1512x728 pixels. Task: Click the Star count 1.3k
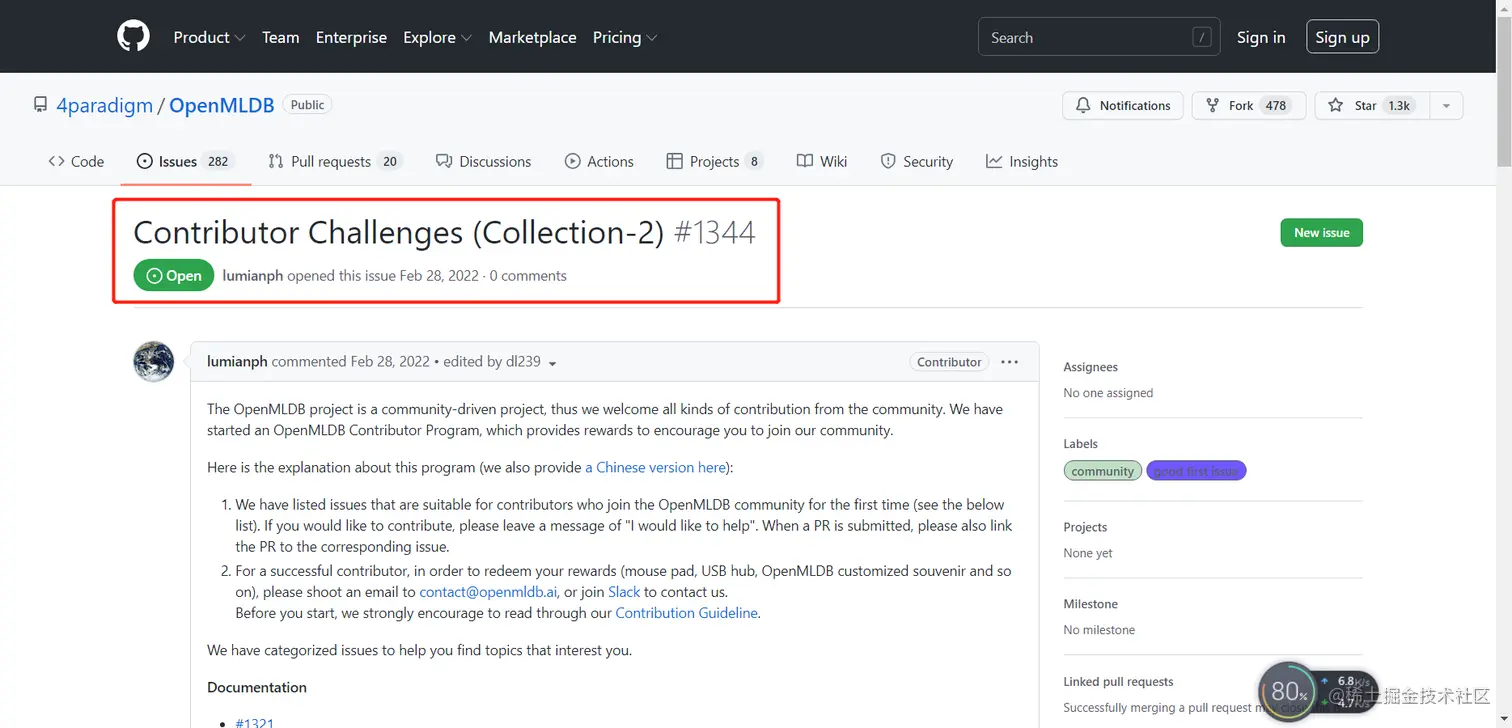point(1399,105)
